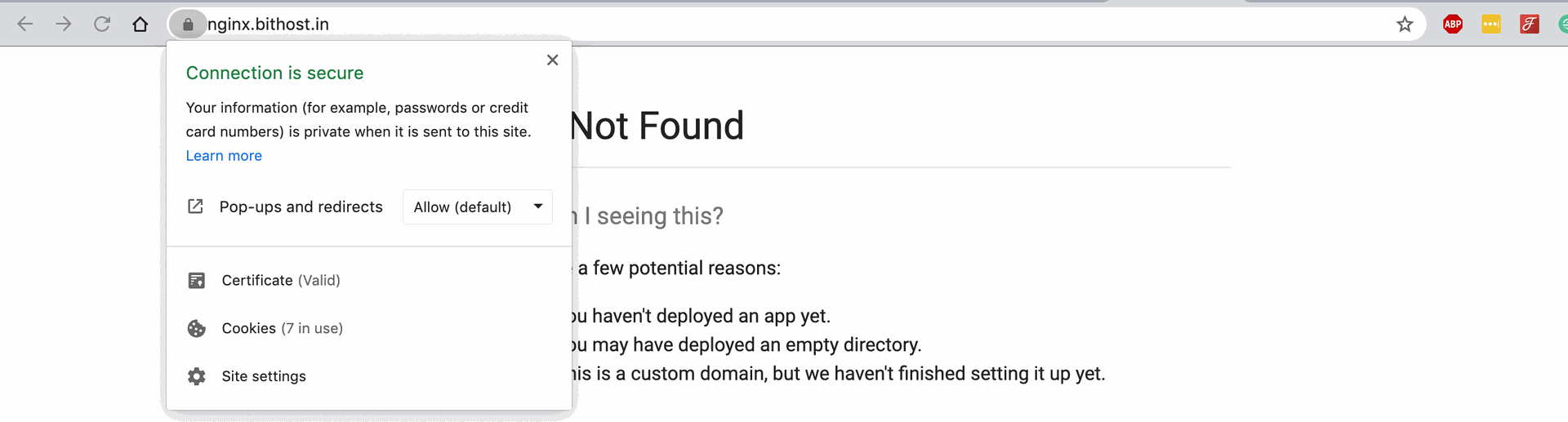Open the ABP Adblock Plus extension
Image resolution: width=1568 pixels, height=422 pixels.
coord(1453,24)
